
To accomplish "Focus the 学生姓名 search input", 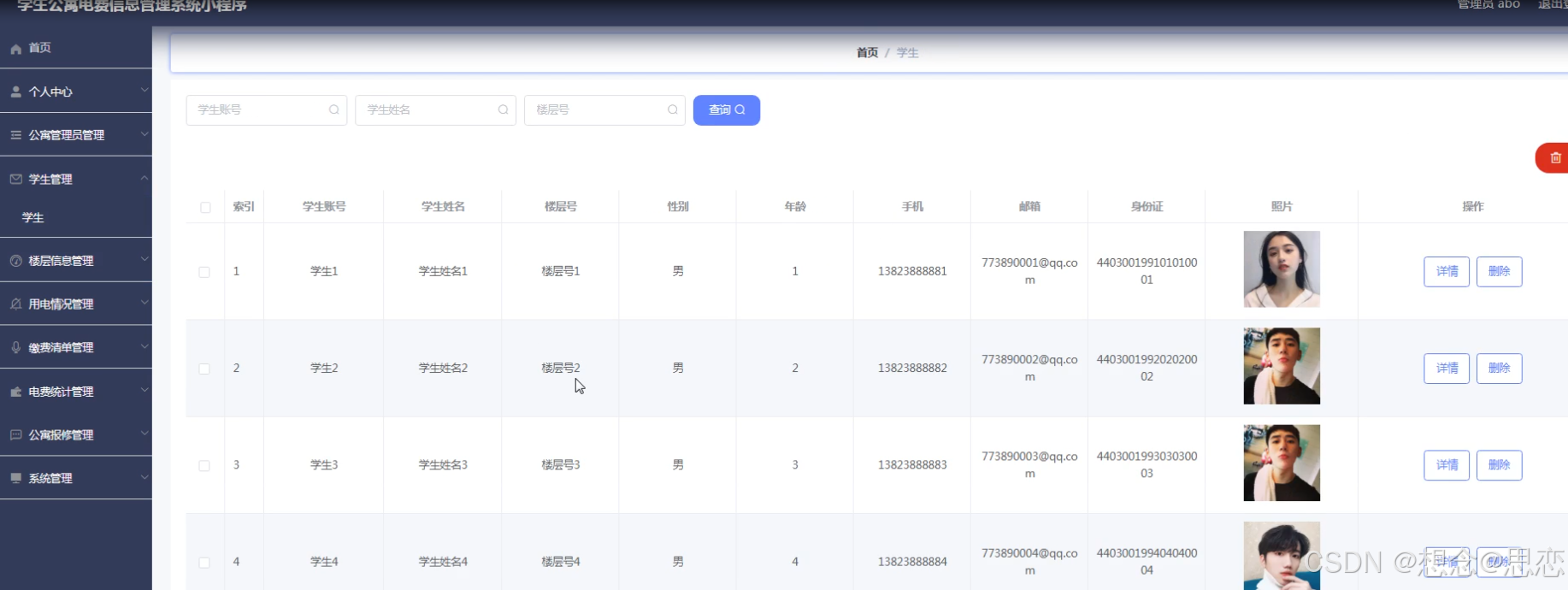I will click(x=435, y=110).
